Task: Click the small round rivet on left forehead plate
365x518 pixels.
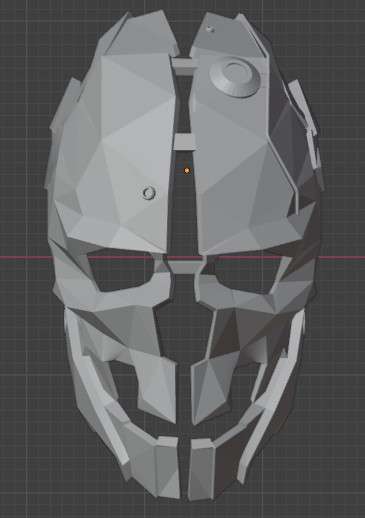Action: (149, 193)
